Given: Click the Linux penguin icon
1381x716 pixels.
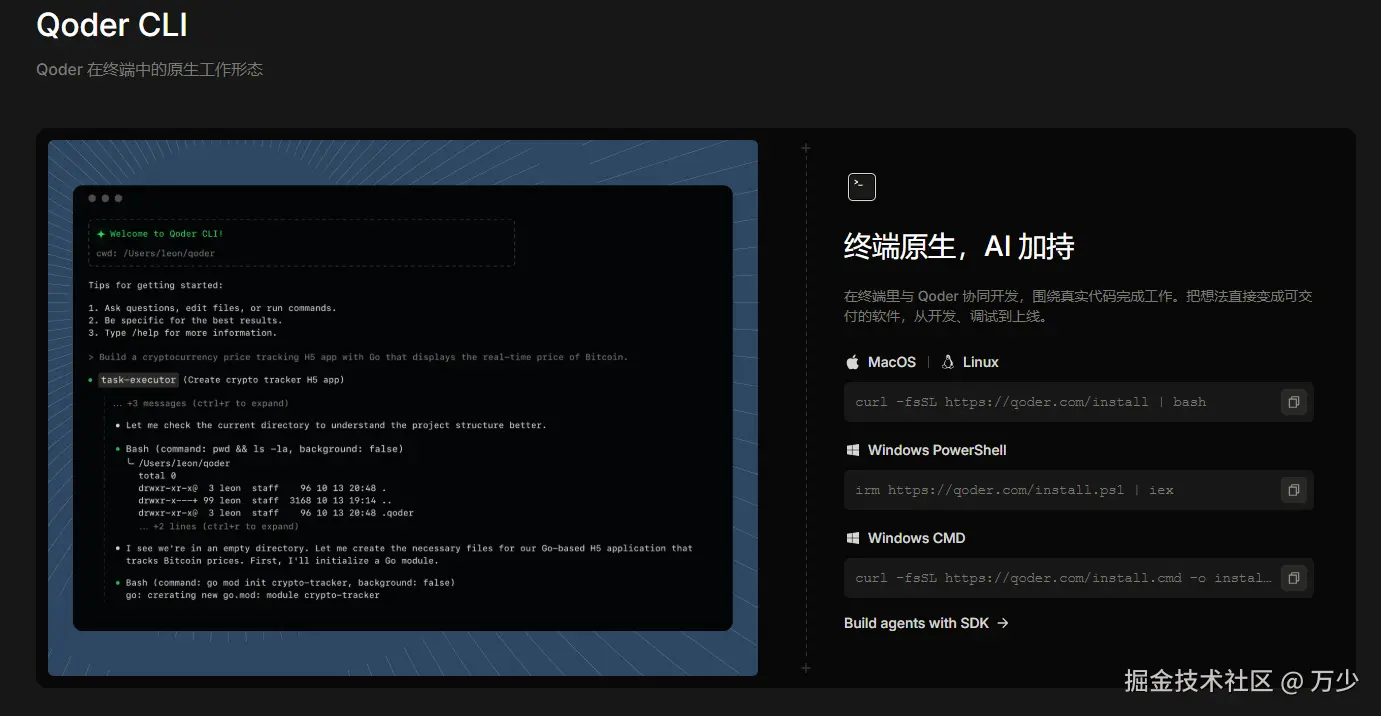Looking at the screenshot, I should coord(947,362).
